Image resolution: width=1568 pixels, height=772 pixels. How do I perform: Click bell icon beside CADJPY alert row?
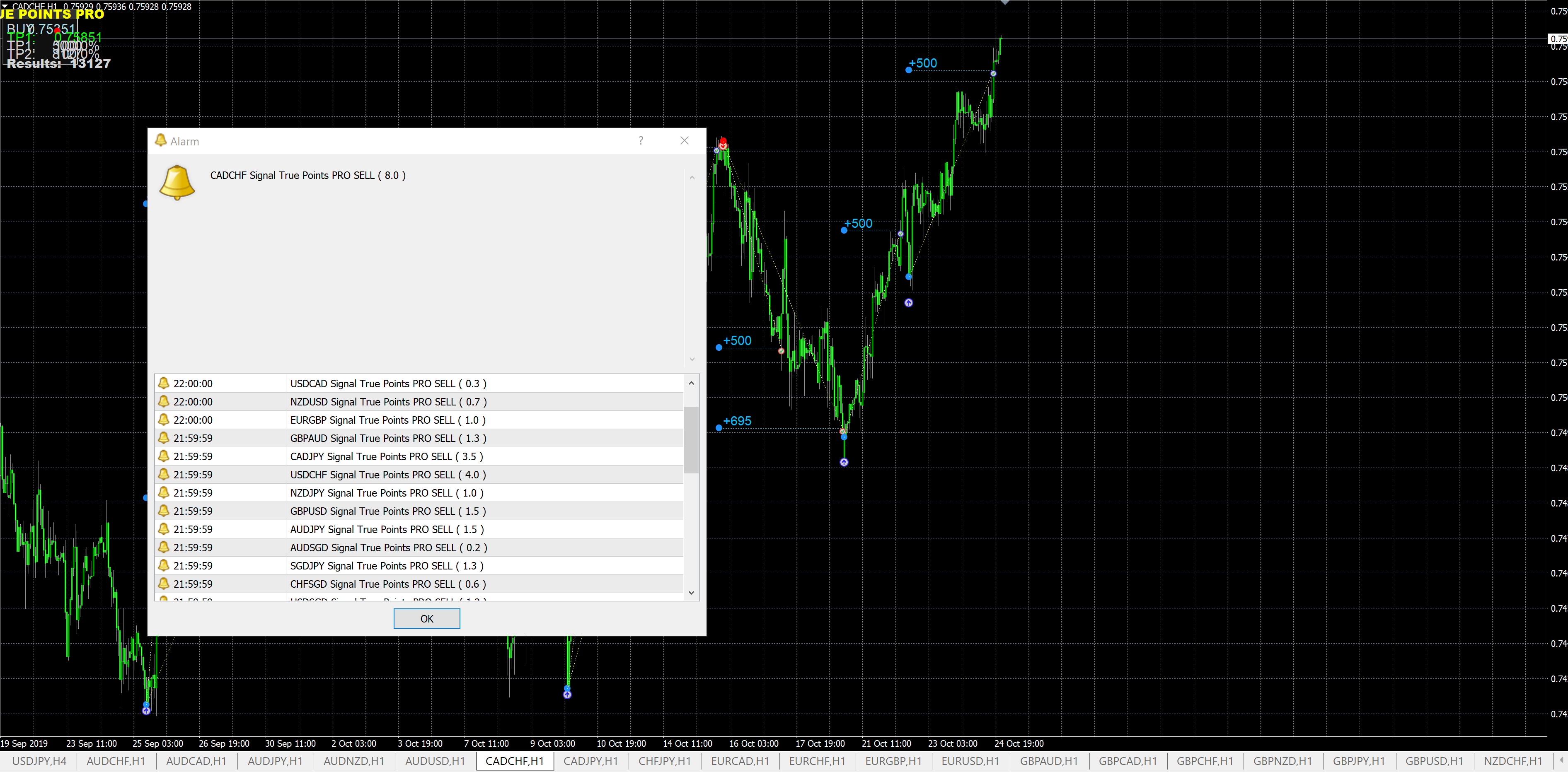164,456
